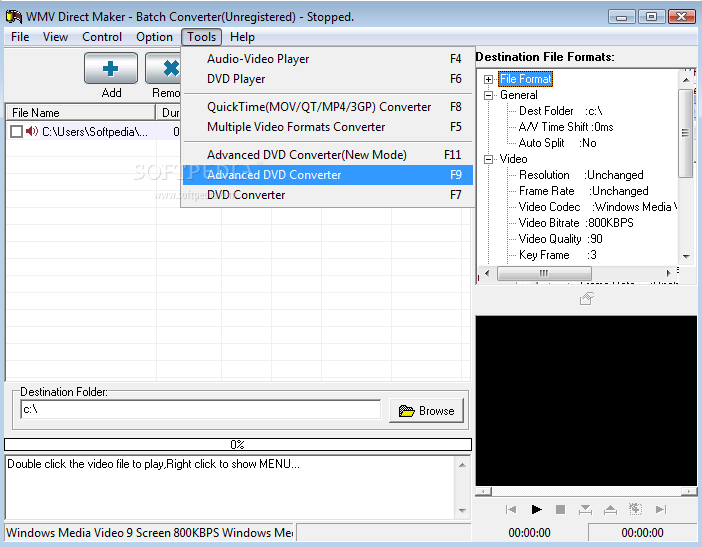Choose Advanced DVD Converter(New Mode)
The width and height of the screenshot is (702, 547).
pyautogui.click(x=328, y=155)
